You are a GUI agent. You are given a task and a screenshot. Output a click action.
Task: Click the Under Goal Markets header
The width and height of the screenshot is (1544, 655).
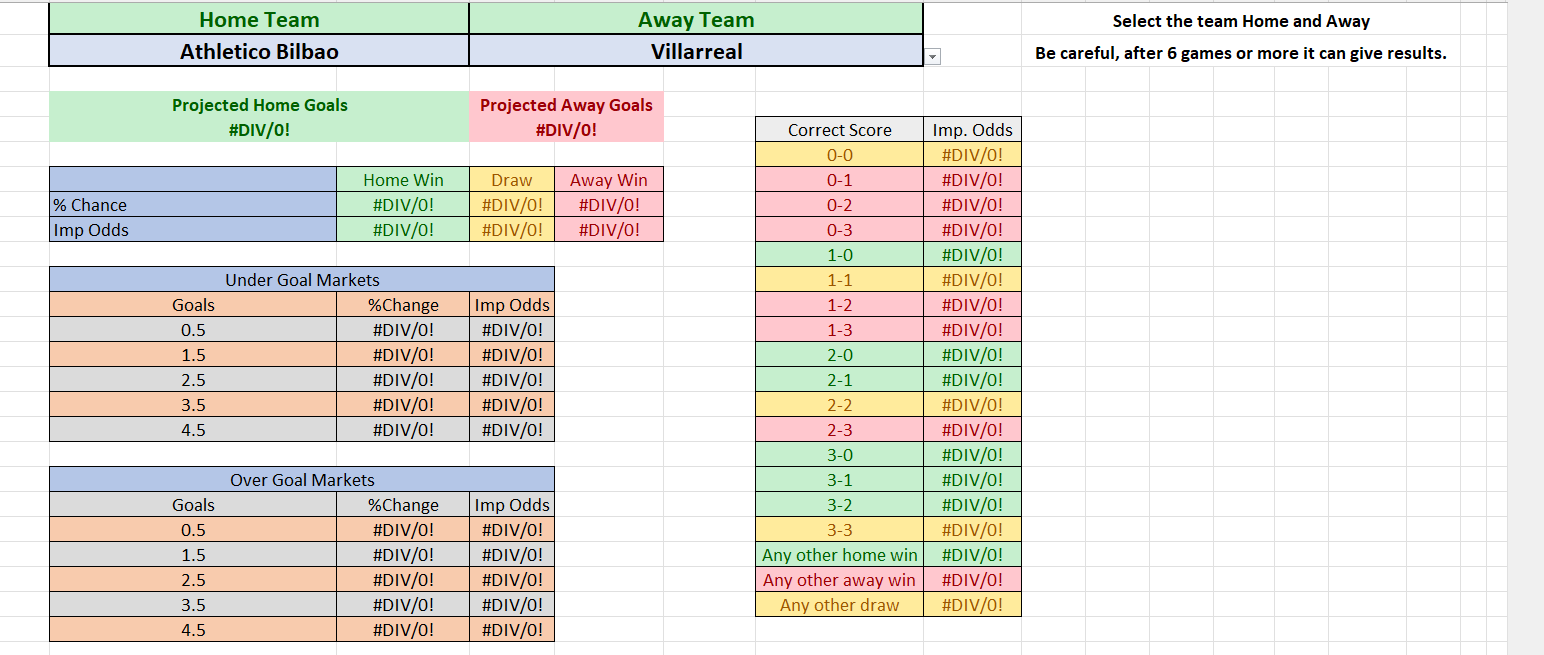click(302, 280)
